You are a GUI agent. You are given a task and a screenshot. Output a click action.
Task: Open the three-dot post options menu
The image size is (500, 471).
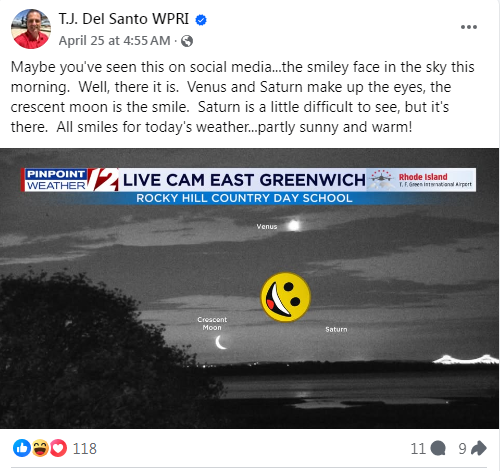coord(469,27)
